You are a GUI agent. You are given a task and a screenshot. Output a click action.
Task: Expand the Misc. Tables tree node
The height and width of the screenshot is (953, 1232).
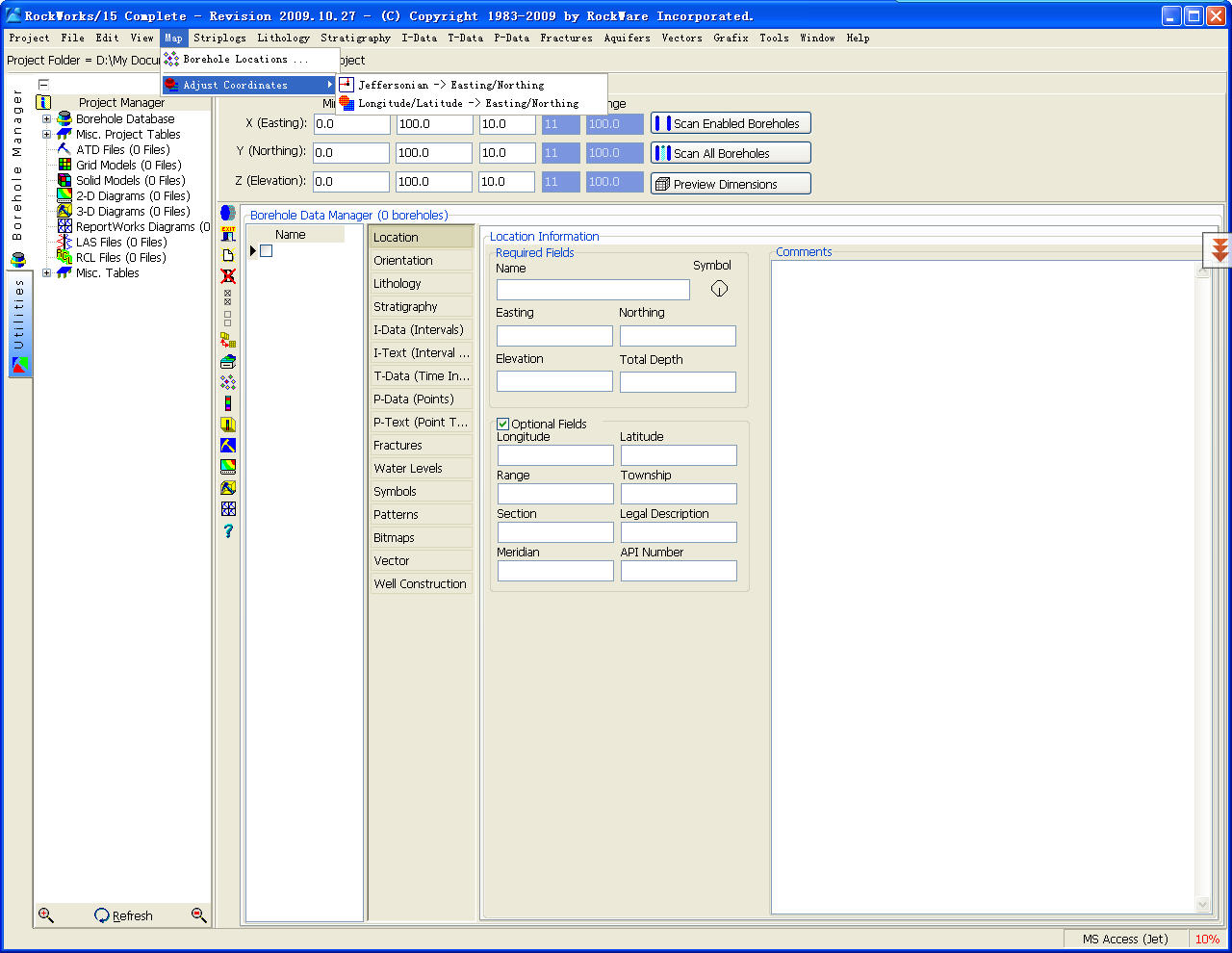(x=46, y=273)
